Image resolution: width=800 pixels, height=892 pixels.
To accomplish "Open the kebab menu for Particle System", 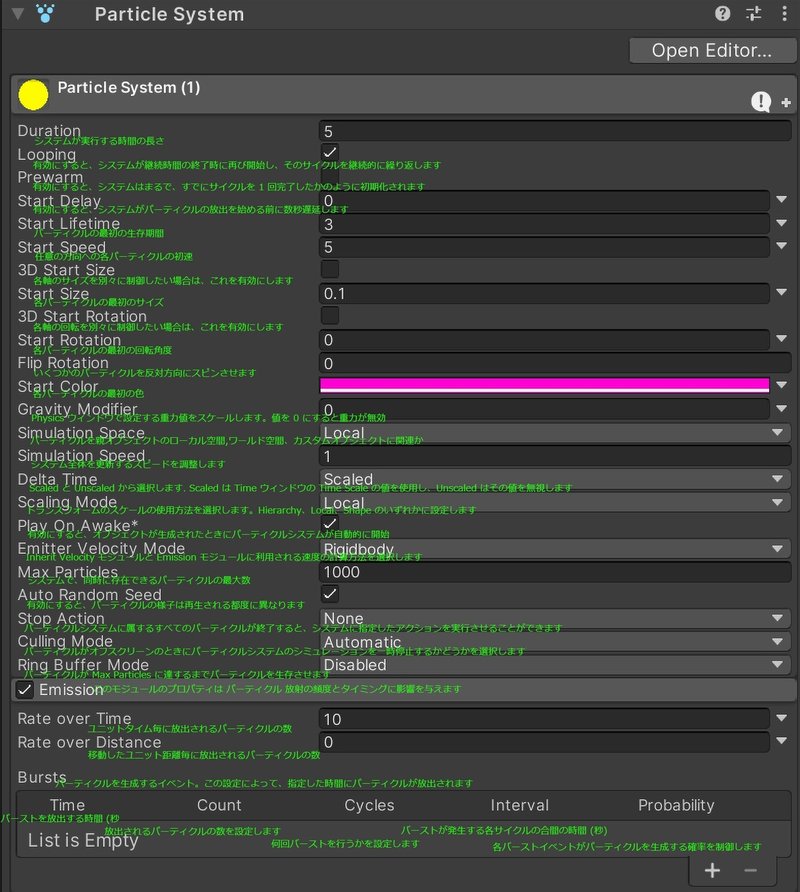I will 786,14.
